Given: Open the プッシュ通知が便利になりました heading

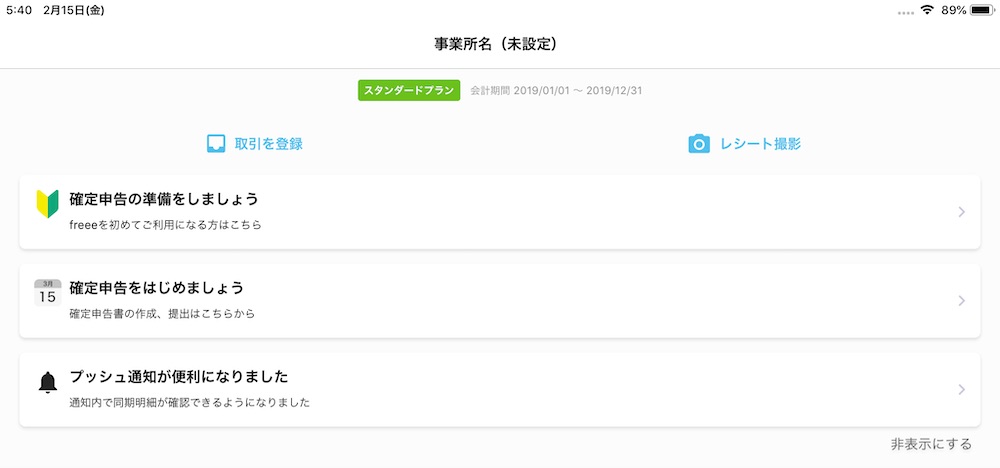Looking at the screenshot, I should click(179, 377).
